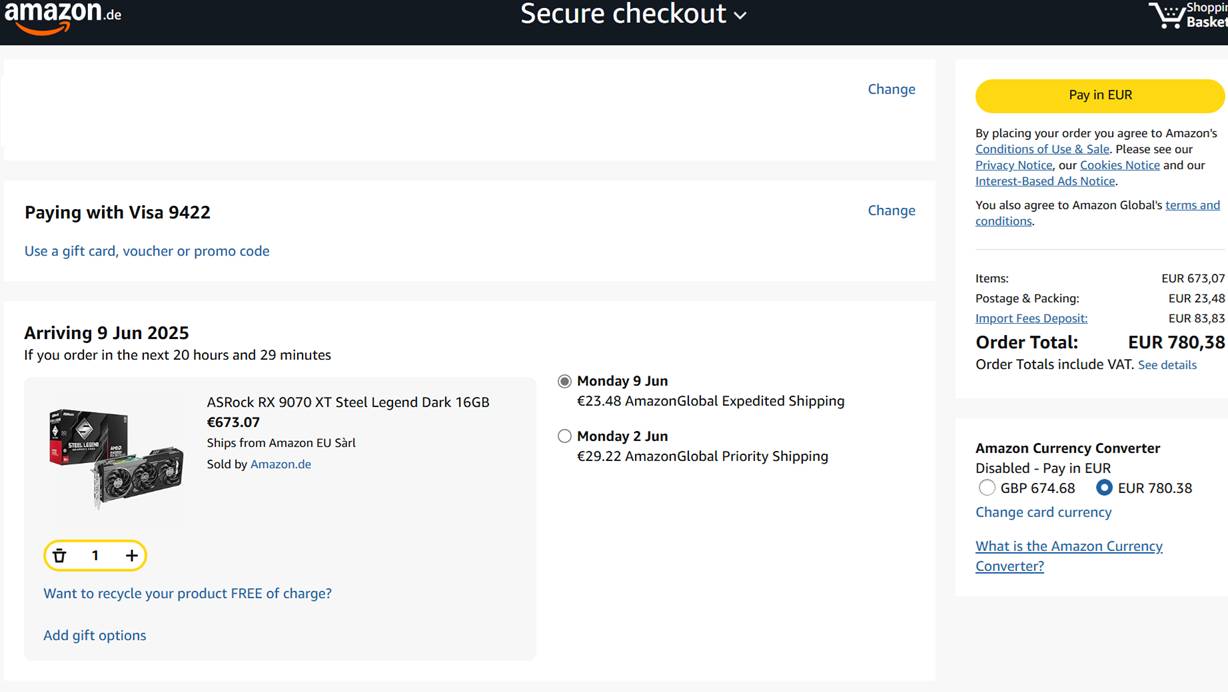Viewport: 1228px width, 692px height.
Task: Increase quantity with the plus icon
Action: click(131, 556)
